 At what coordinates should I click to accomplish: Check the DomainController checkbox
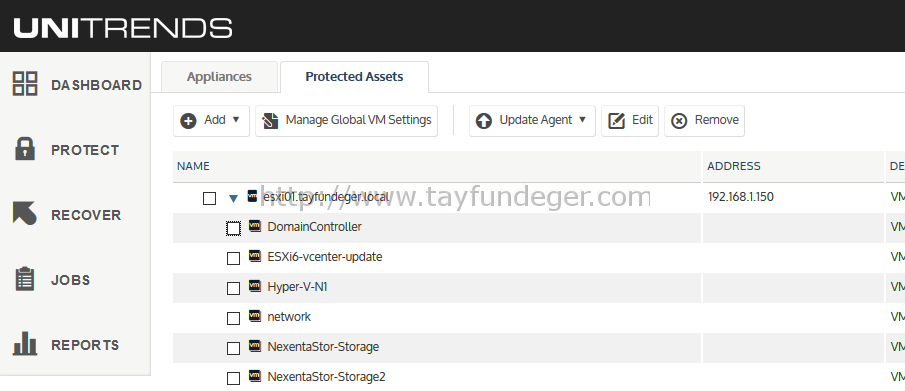point(233,228)
